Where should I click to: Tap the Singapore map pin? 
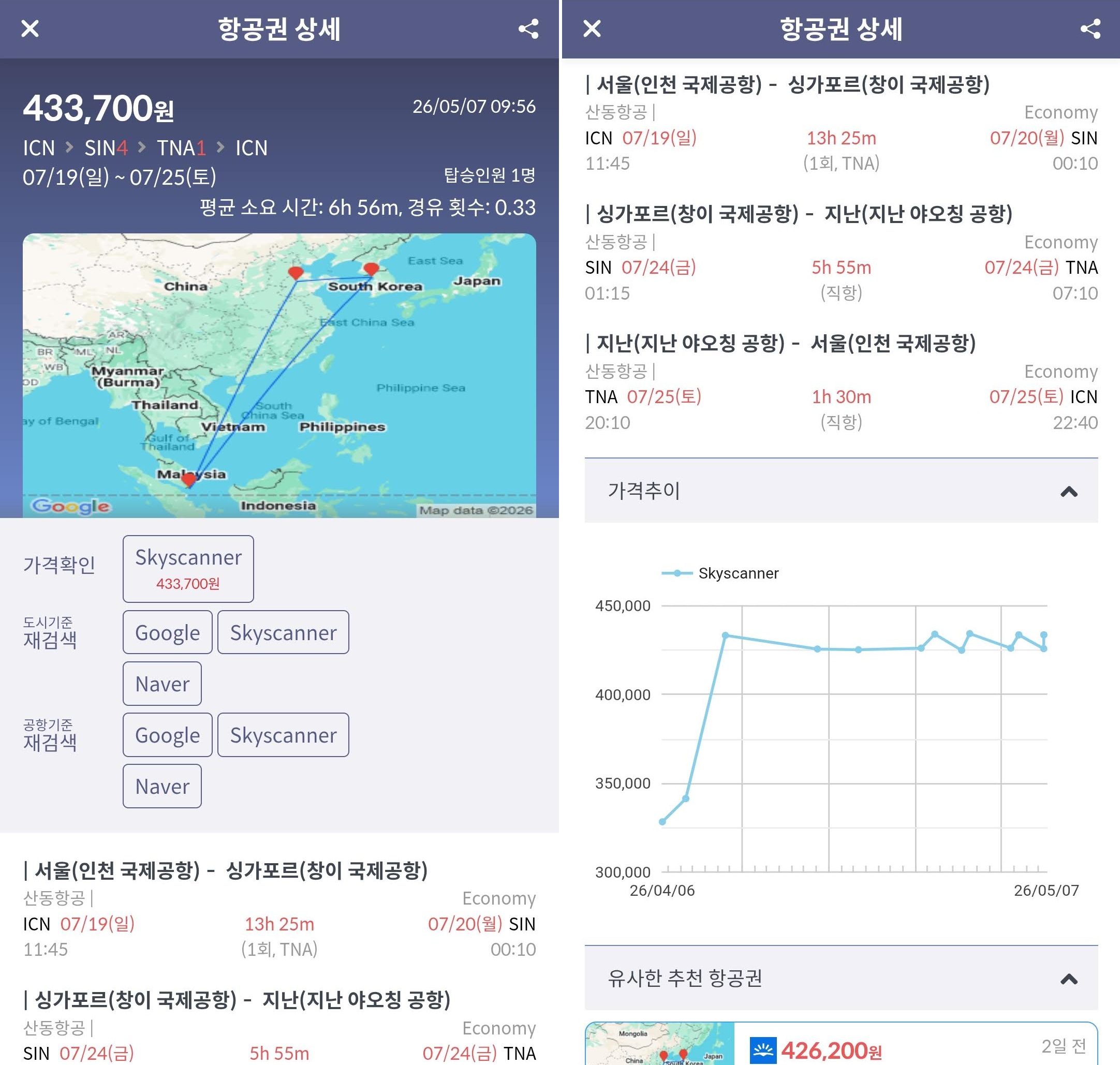click(189, 480)
